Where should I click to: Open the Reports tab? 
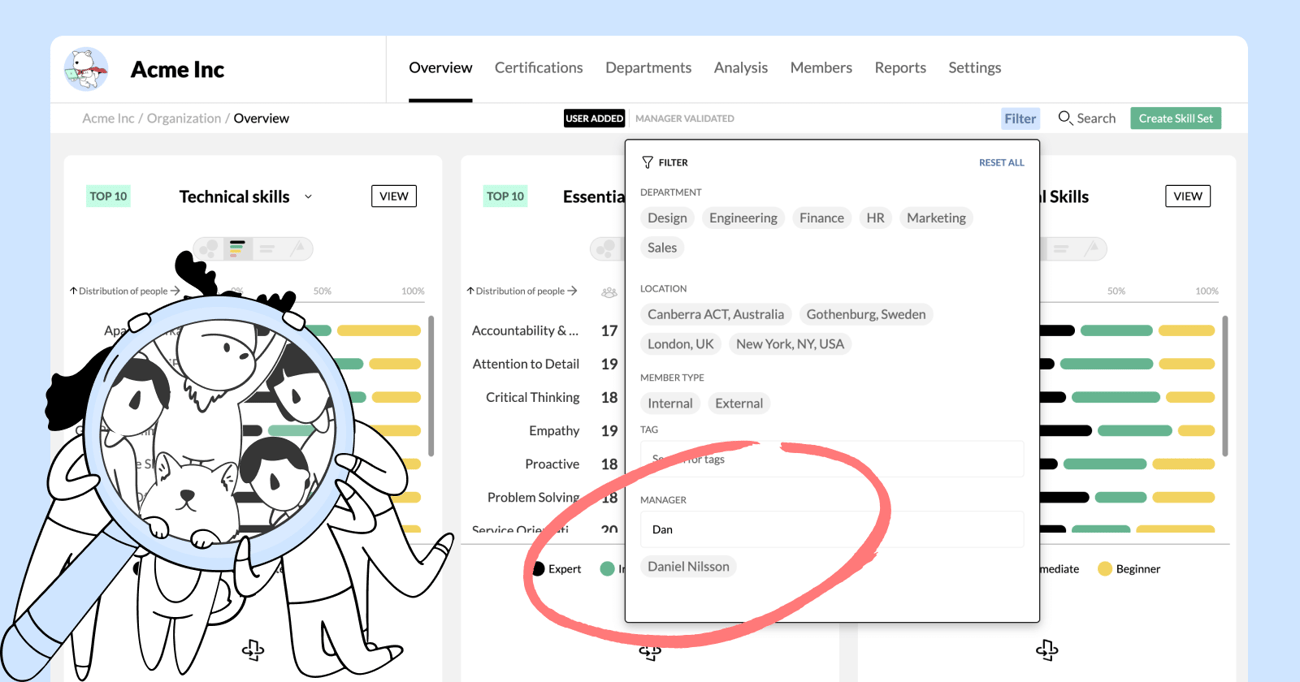tap(900, 68)
